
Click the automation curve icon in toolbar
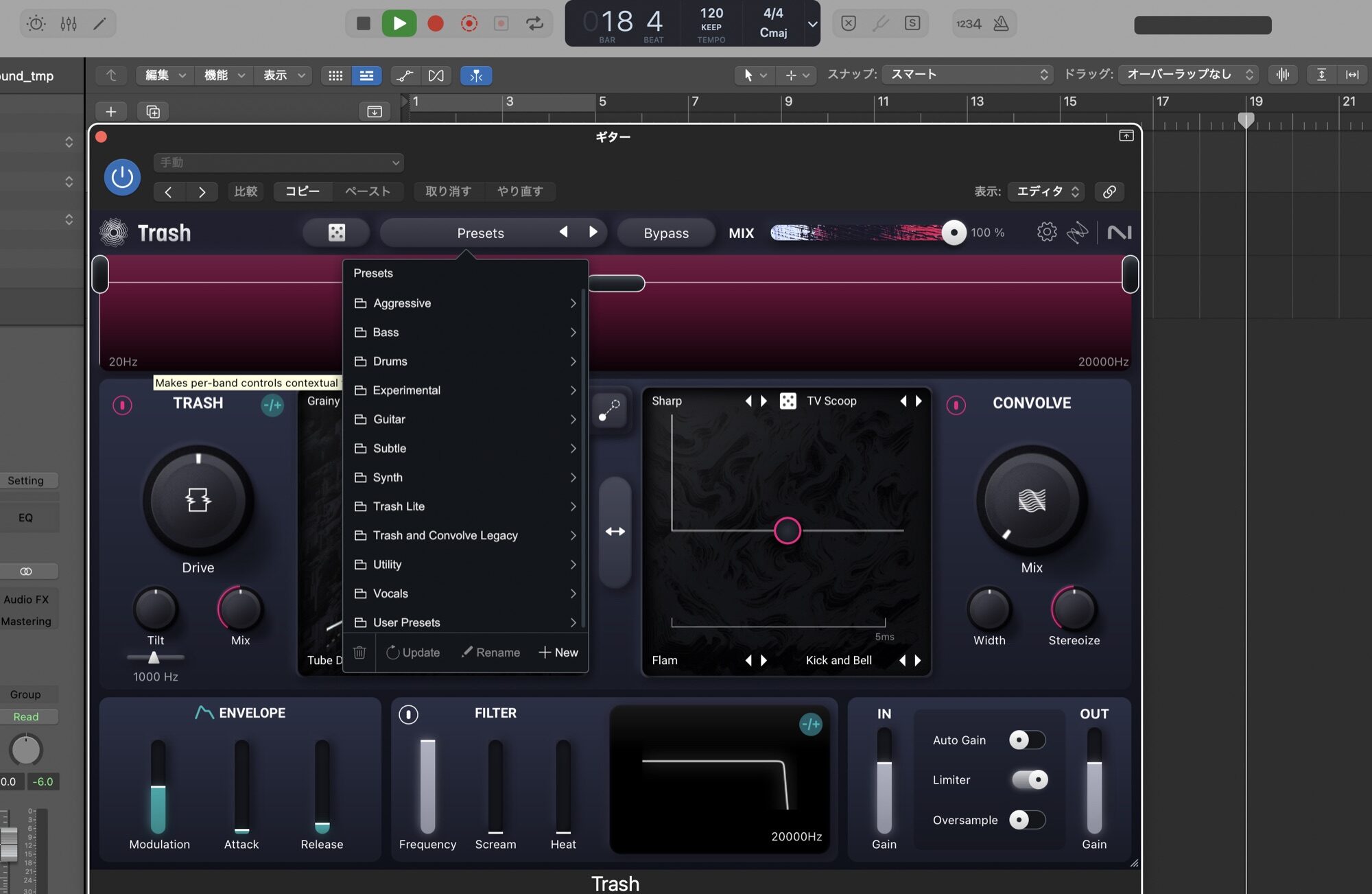405,75
